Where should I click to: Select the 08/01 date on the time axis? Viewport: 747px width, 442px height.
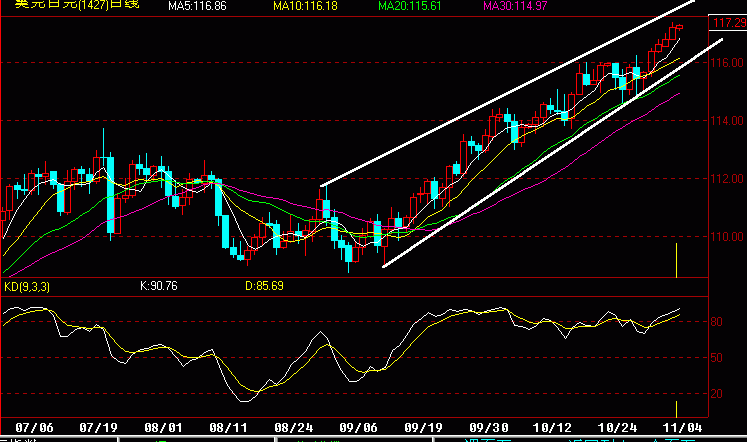[x=163, y=428]
